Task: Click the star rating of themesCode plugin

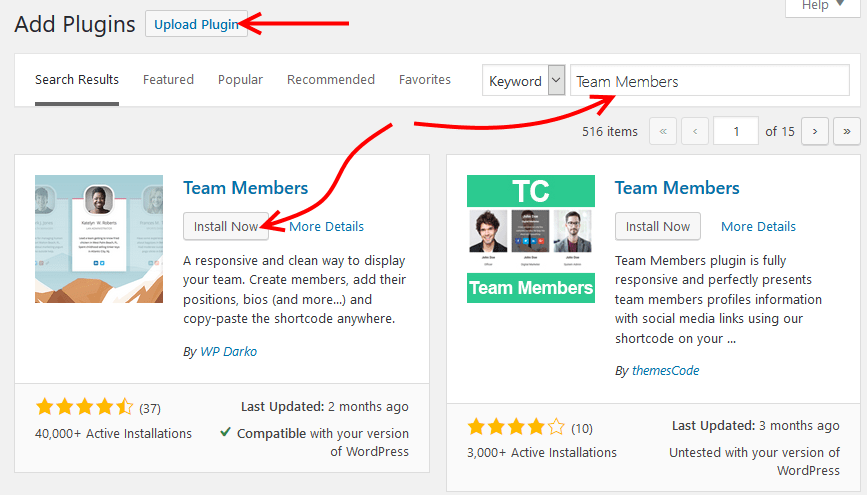Action: (x=516, y=427)
